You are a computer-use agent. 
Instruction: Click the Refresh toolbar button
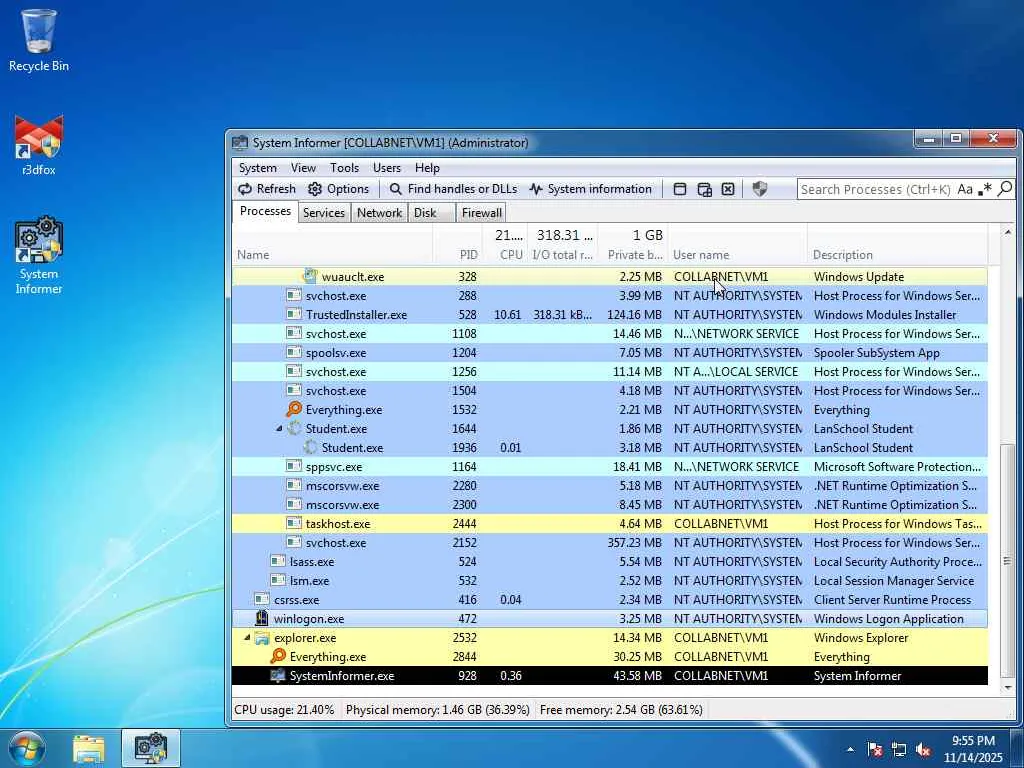(x=266, y=189)
